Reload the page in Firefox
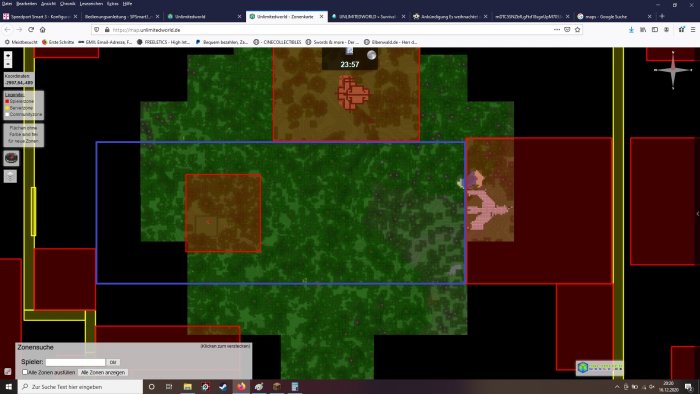The width and height of the screenshot is (700, 394). click(x=31, y=29)
